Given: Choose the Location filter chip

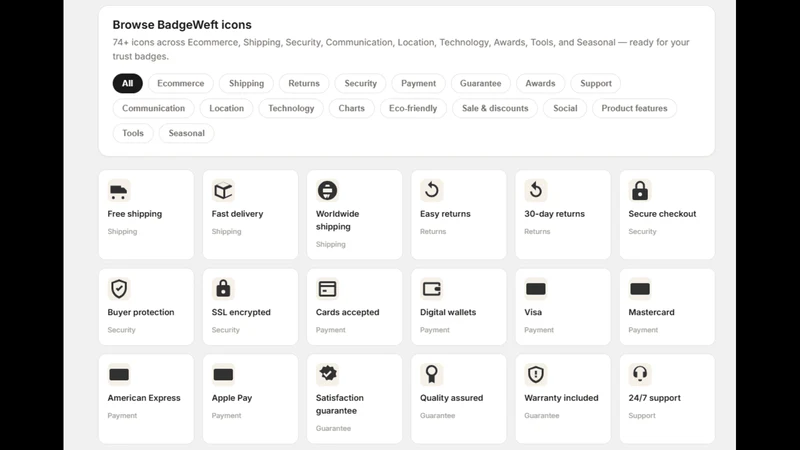Looking at the screenshot, I should [227, 108].
